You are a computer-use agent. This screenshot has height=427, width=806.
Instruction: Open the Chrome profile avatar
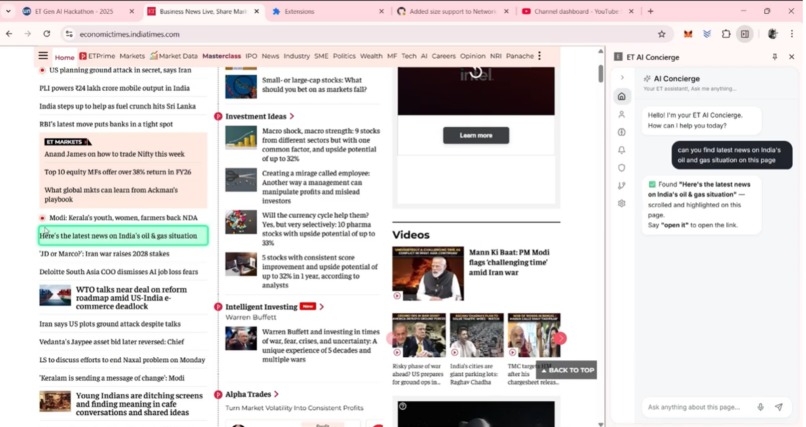click(x=772, y=34)
